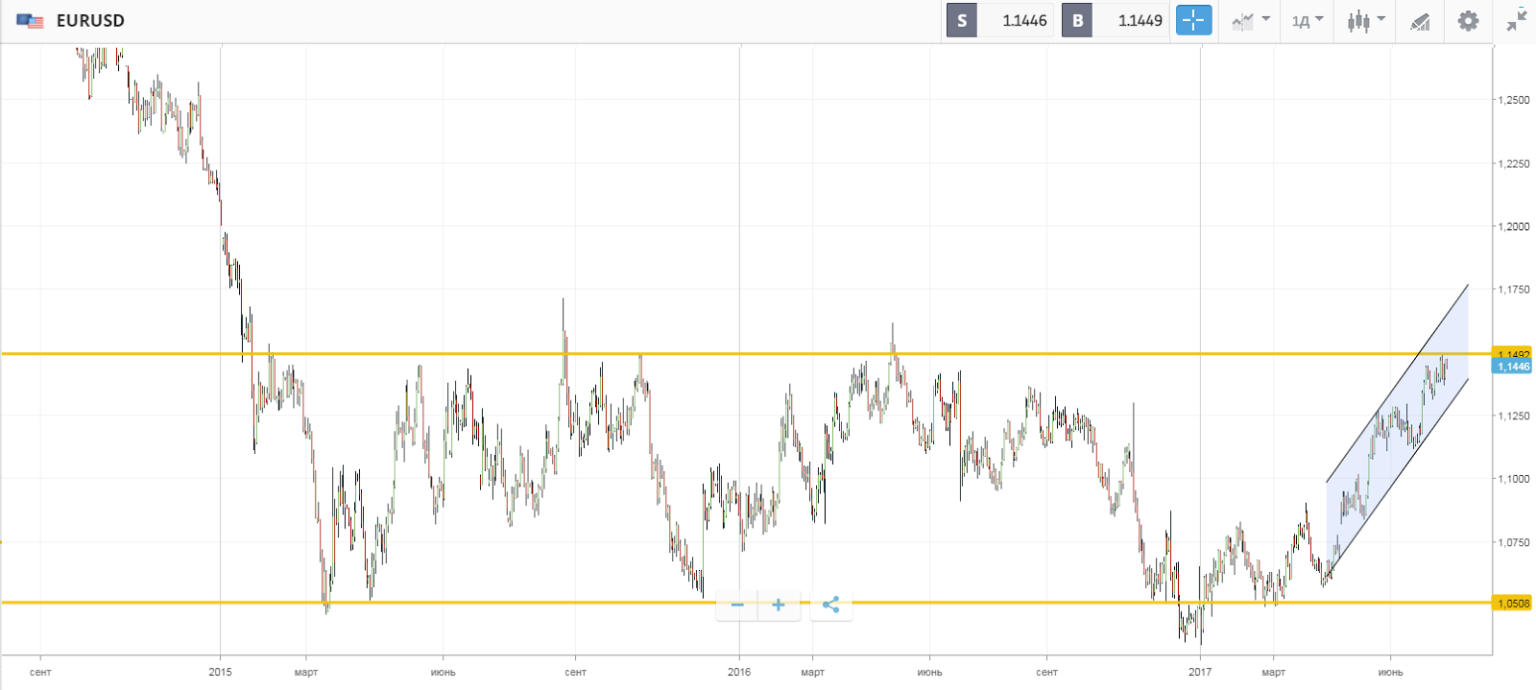This screenshot has height=690, width=1536.
Task: Open the 1Д timeframe dropdown
Action: tap(1307, 20)
